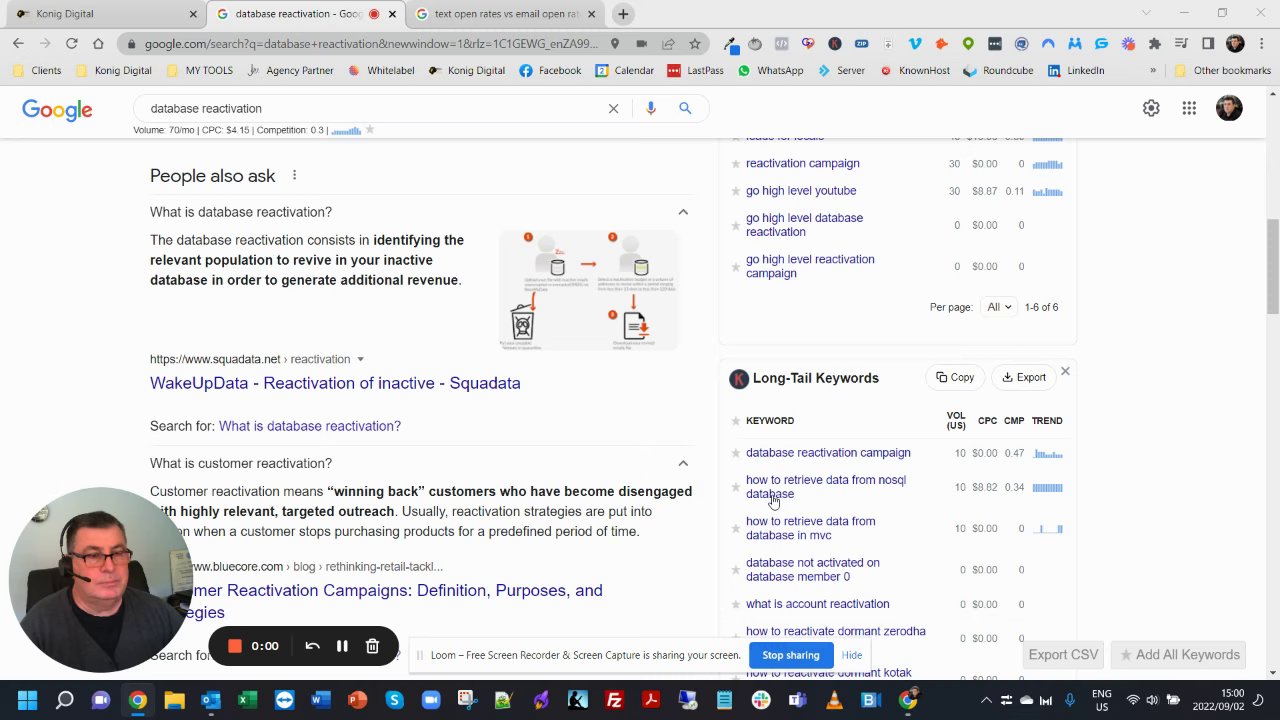Open a new browser tab
Viewport: 1280px width, 720px height.
pos(623,14)
